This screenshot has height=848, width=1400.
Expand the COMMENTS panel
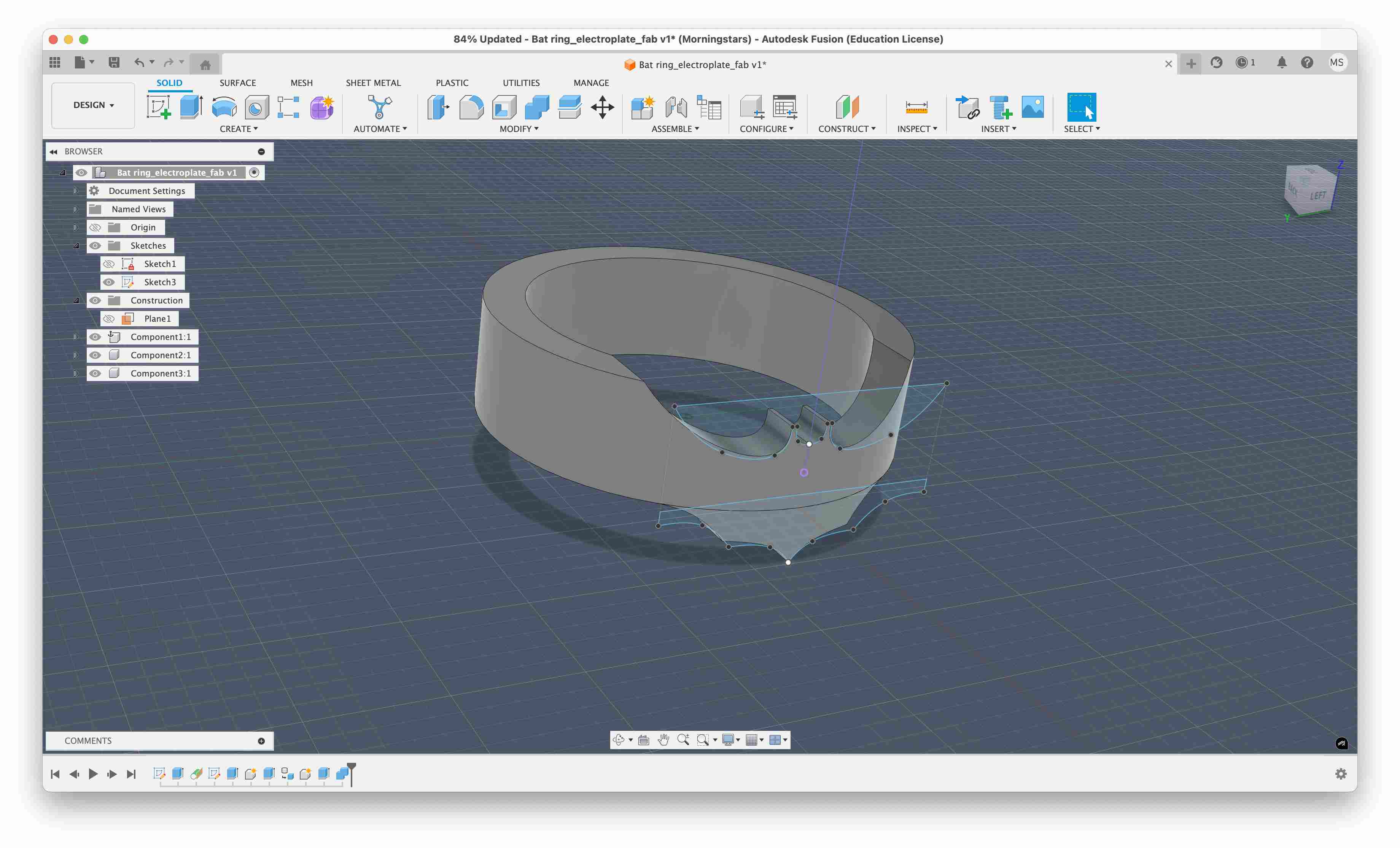point(261,741)
